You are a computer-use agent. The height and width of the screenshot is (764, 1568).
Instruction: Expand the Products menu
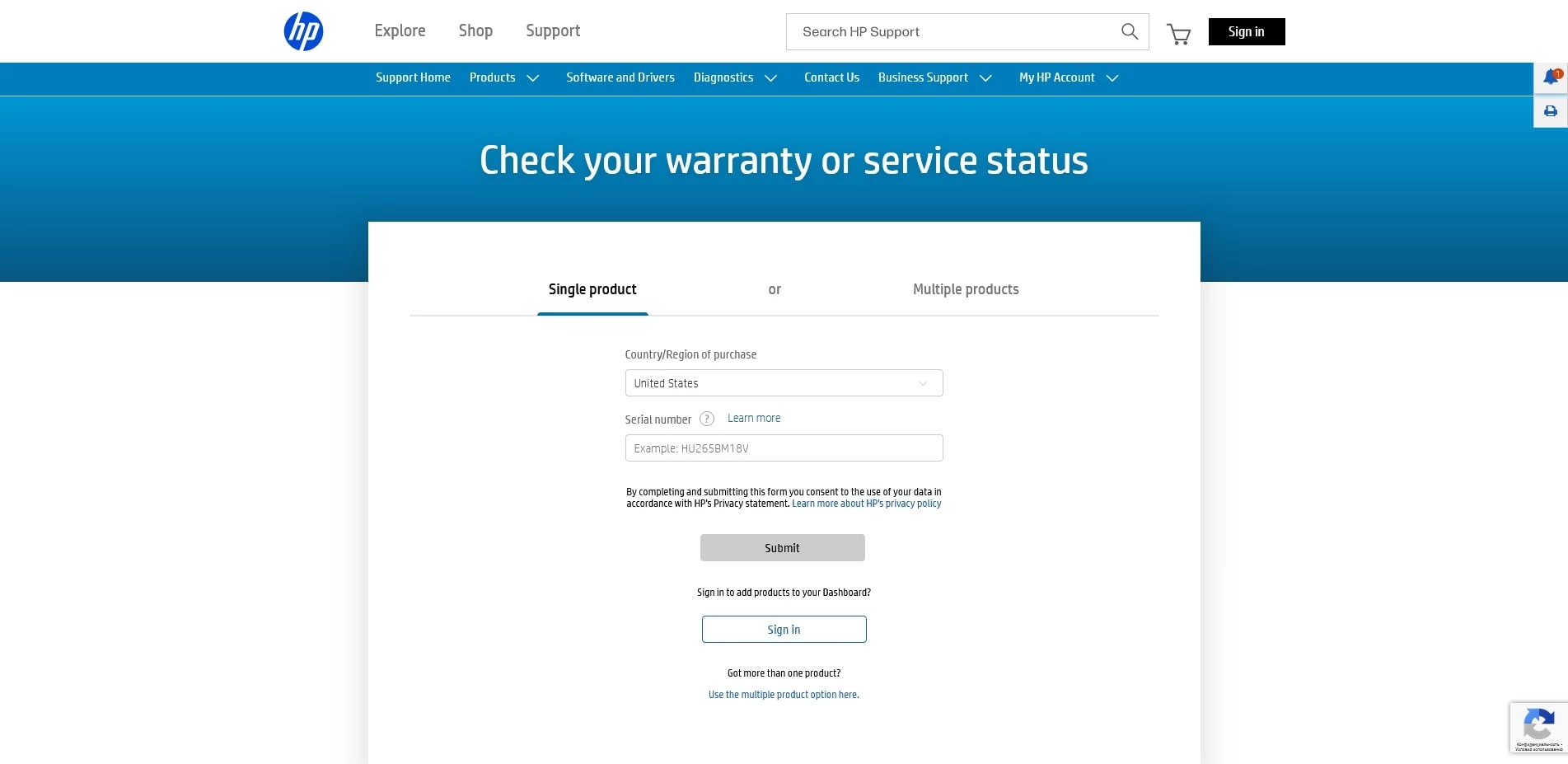pos(503,77)
